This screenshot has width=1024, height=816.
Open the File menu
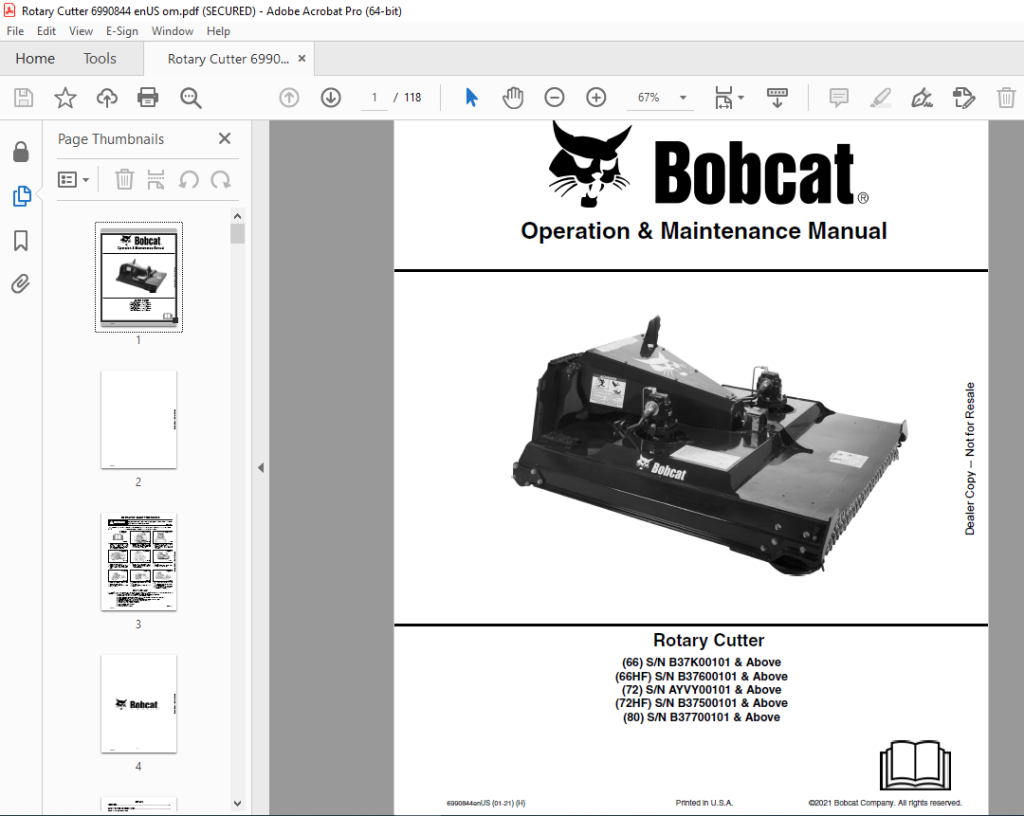pyautogui.click(x=15, y=31)
